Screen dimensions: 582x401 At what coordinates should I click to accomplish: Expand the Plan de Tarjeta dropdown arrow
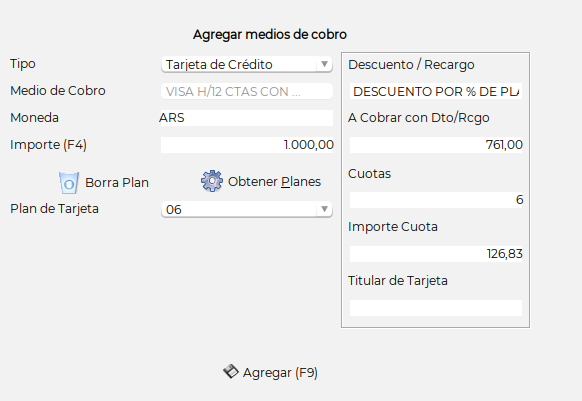tap(324, 209)
